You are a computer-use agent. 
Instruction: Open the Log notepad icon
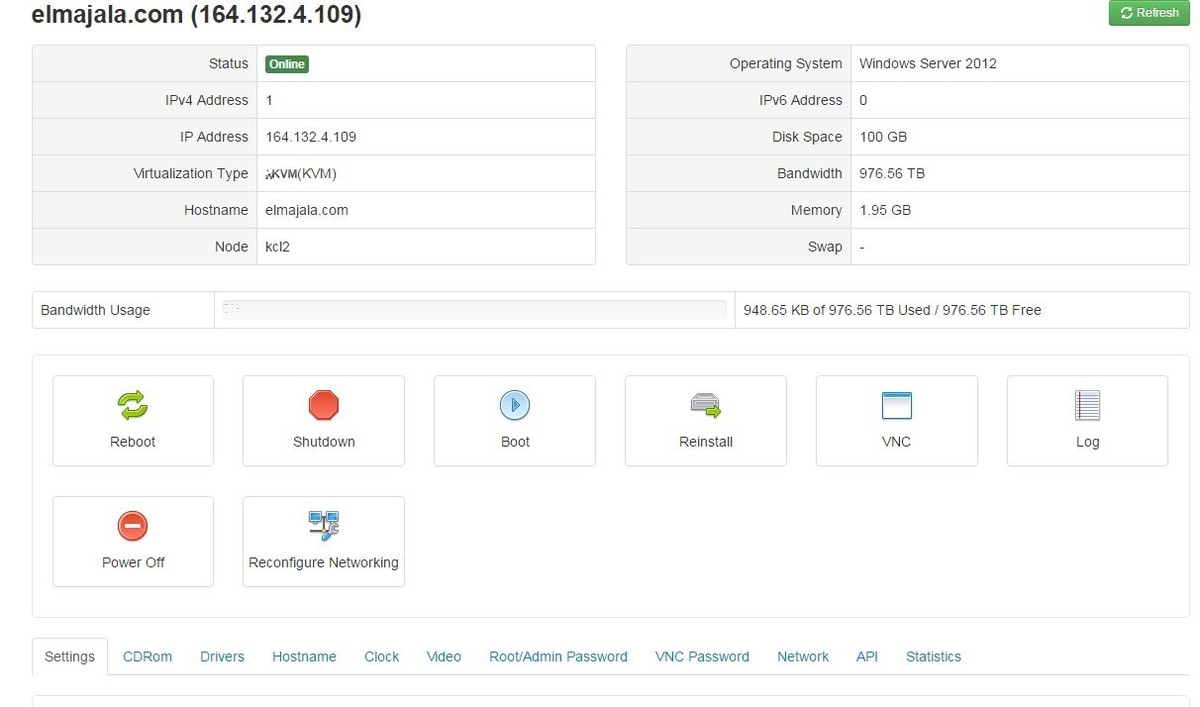tap(1087, 405)
